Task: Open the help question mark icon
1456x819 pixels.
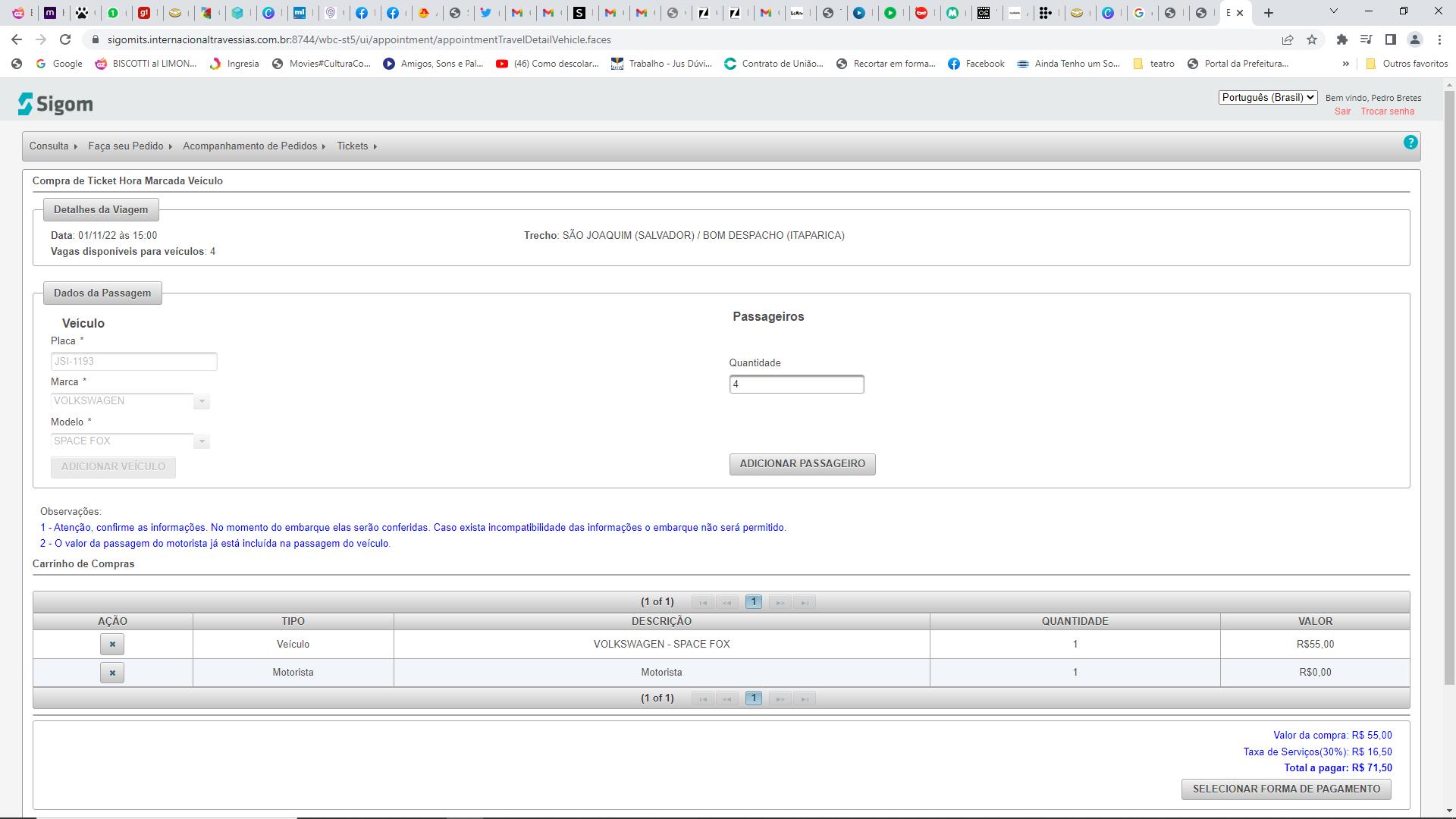Action: pyautogui.click(x=1410, y=143)
